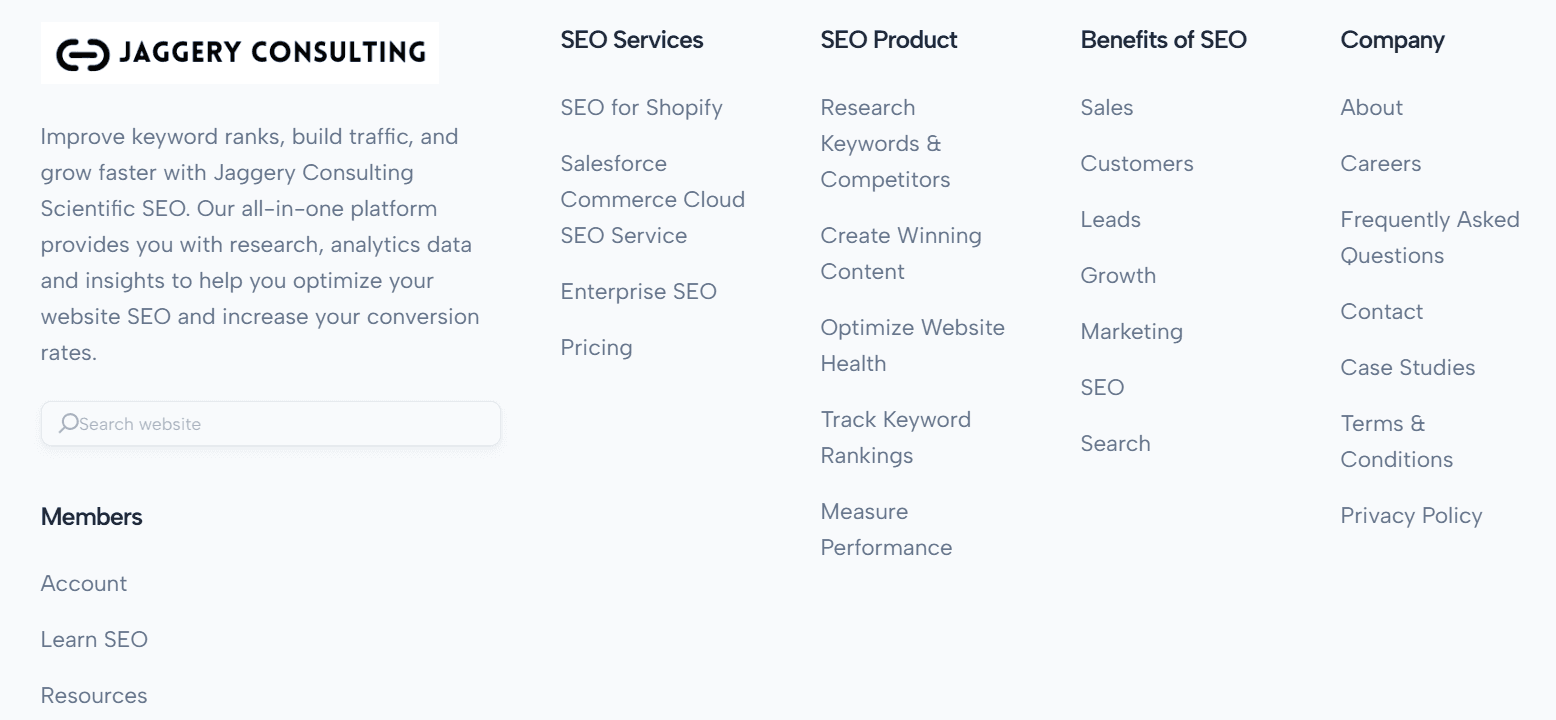
Task: Select Create Winning Content
Action: (900, 253)
